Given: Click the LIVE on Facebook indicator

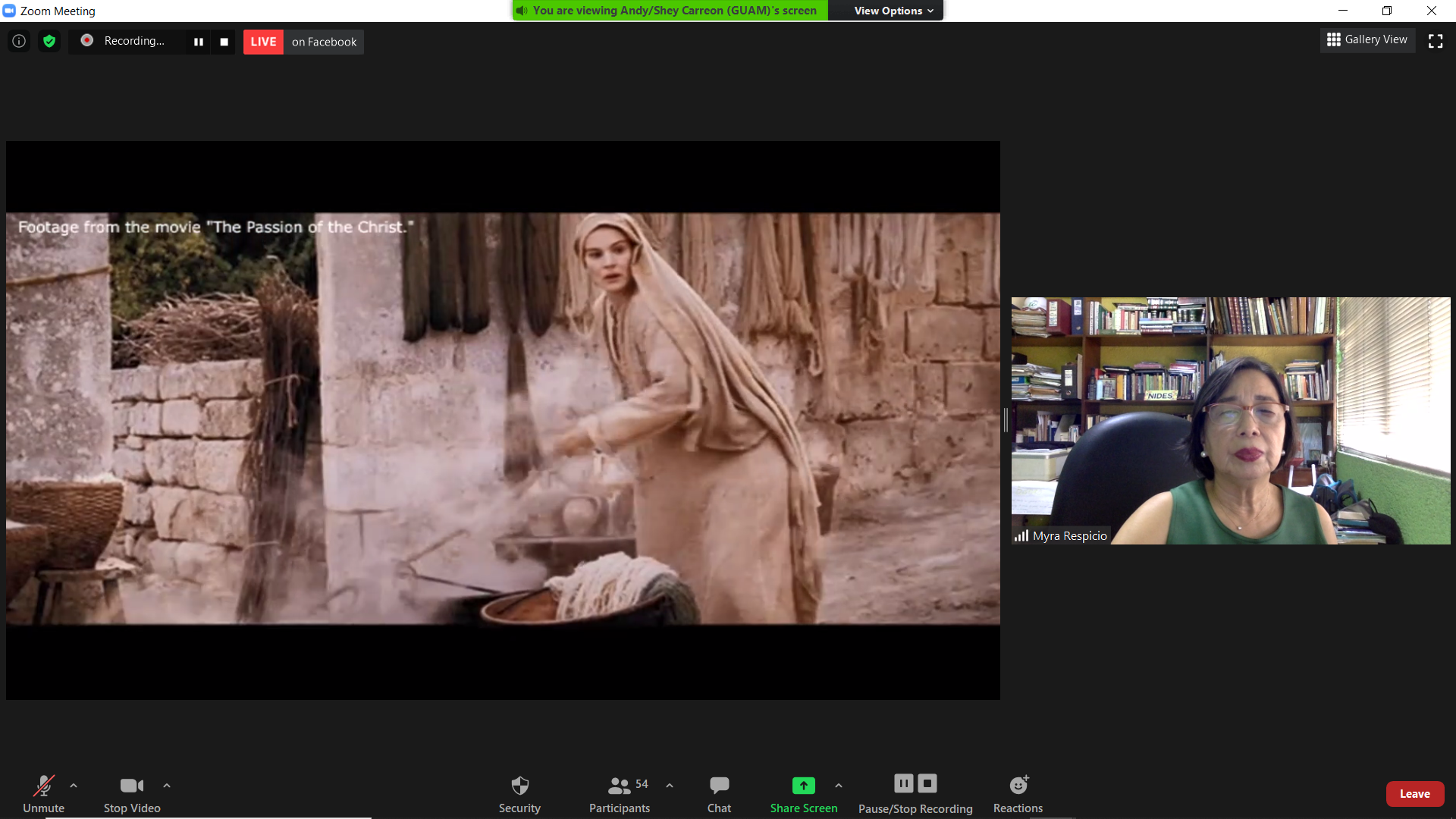Looking at the screenshot, I should coord(303,42).
